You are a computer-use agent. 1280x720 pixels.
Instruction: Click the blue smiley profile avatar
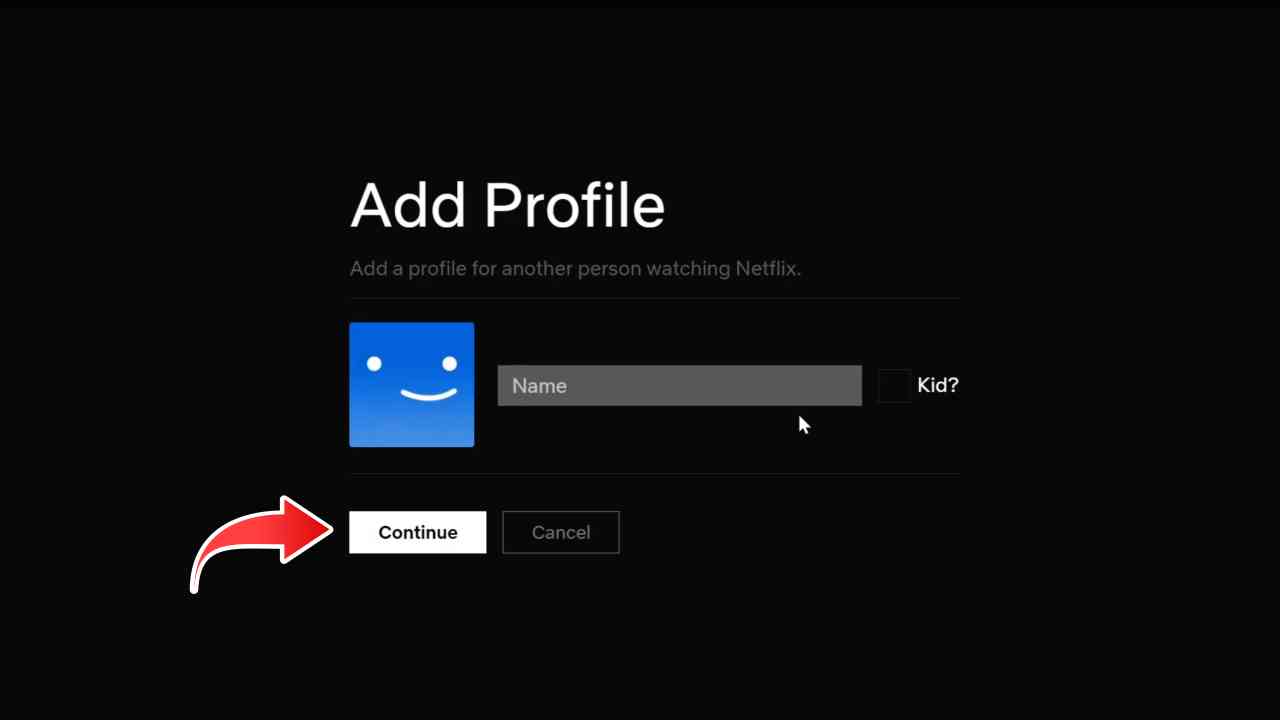[411, 384]
